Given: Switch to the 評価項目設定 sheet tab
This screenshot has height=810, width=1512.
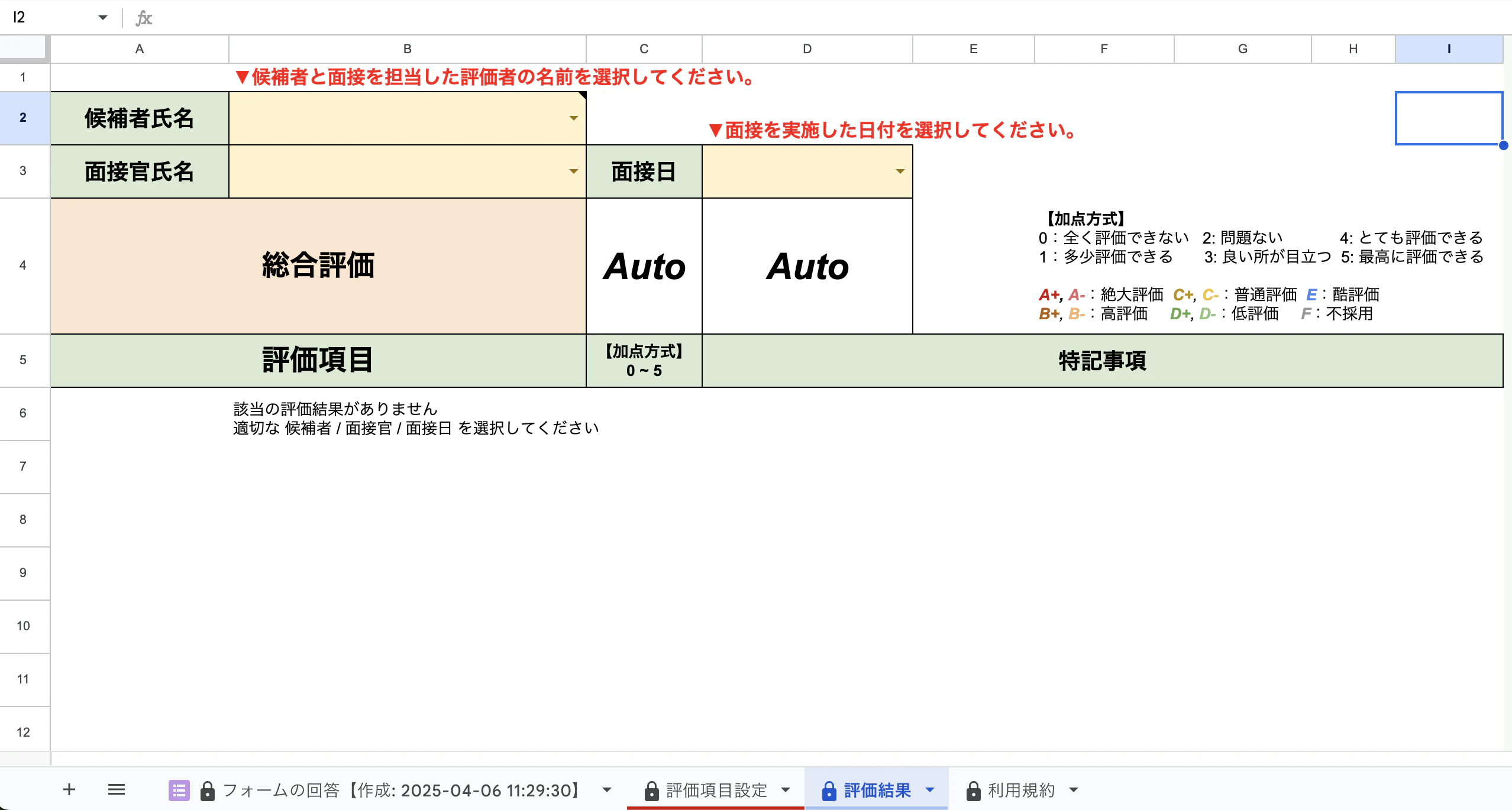Looking at the screenshot, I should point(716,790).
